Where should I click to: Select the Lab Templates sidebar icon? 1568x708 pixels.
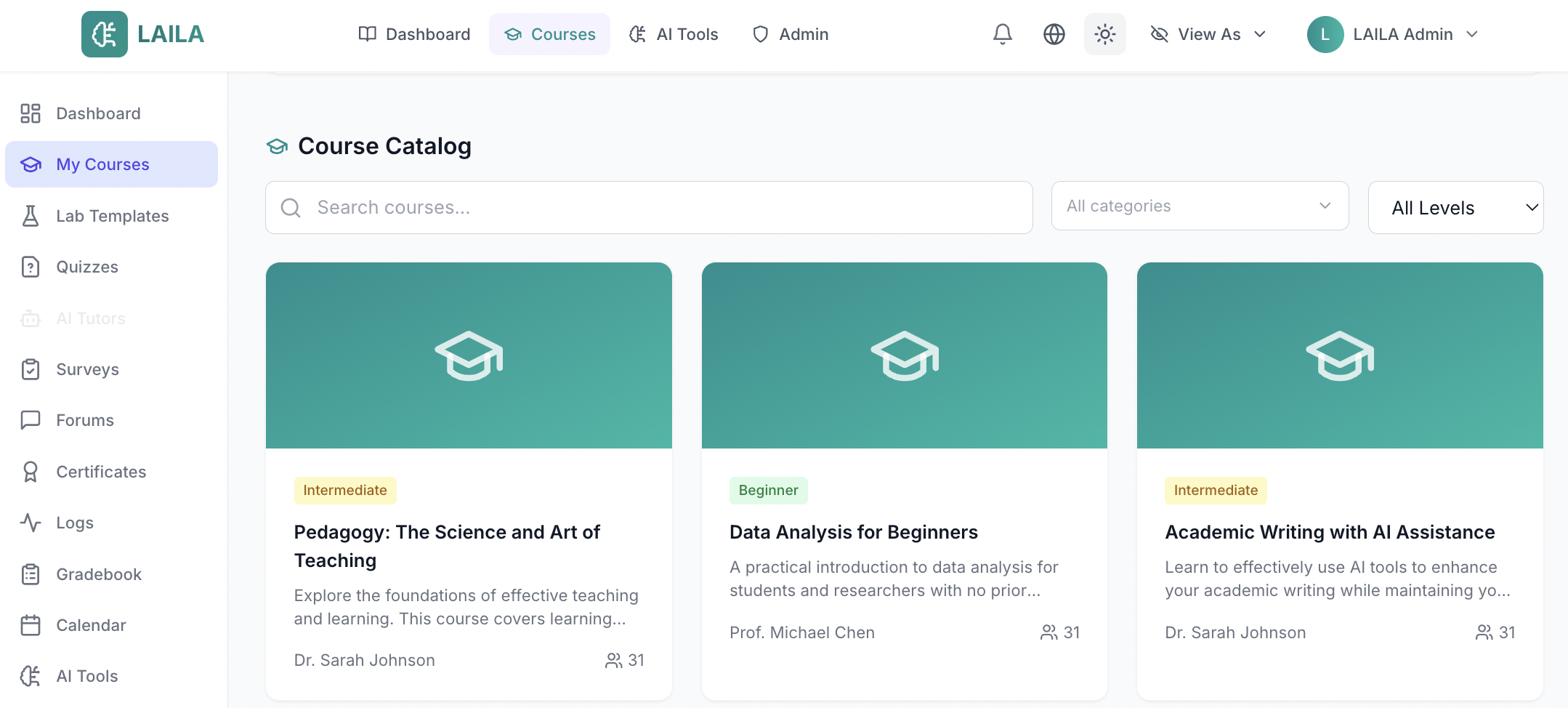pos(30,216)
